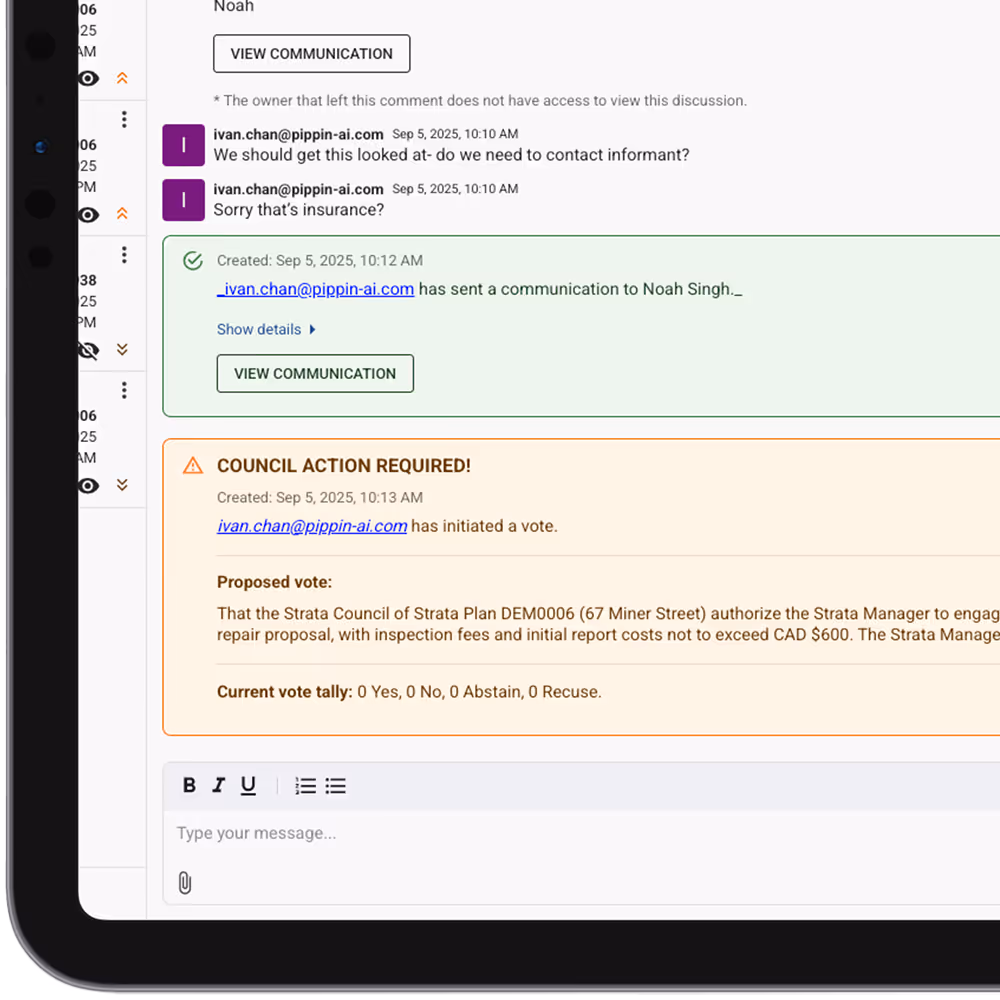Click the upper VIEW COMMUNICATION button below Noah
The image size is (1000, 1000).
pyautogui.click(x=311, y=54)
